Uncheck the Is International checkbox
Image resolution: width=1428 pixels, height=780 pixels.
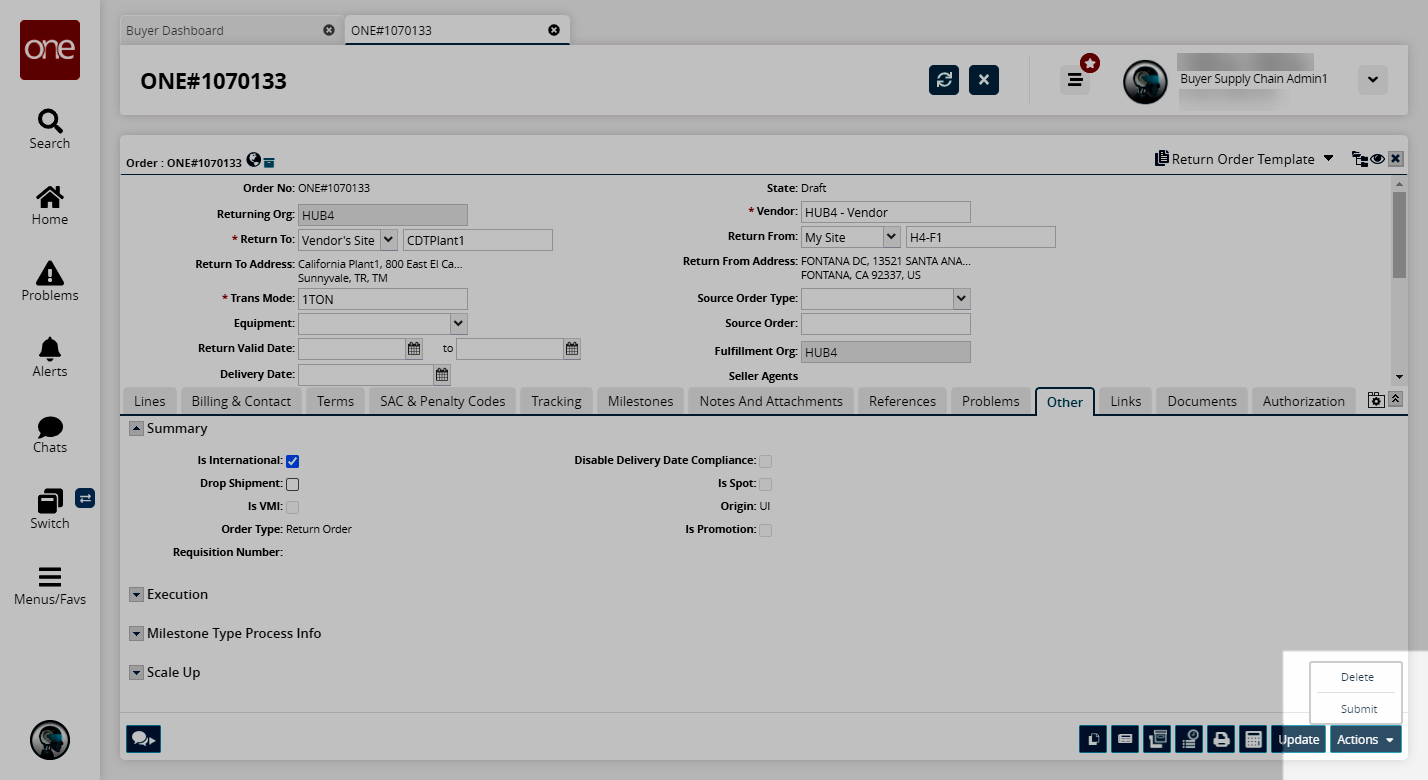coord(293,461)
